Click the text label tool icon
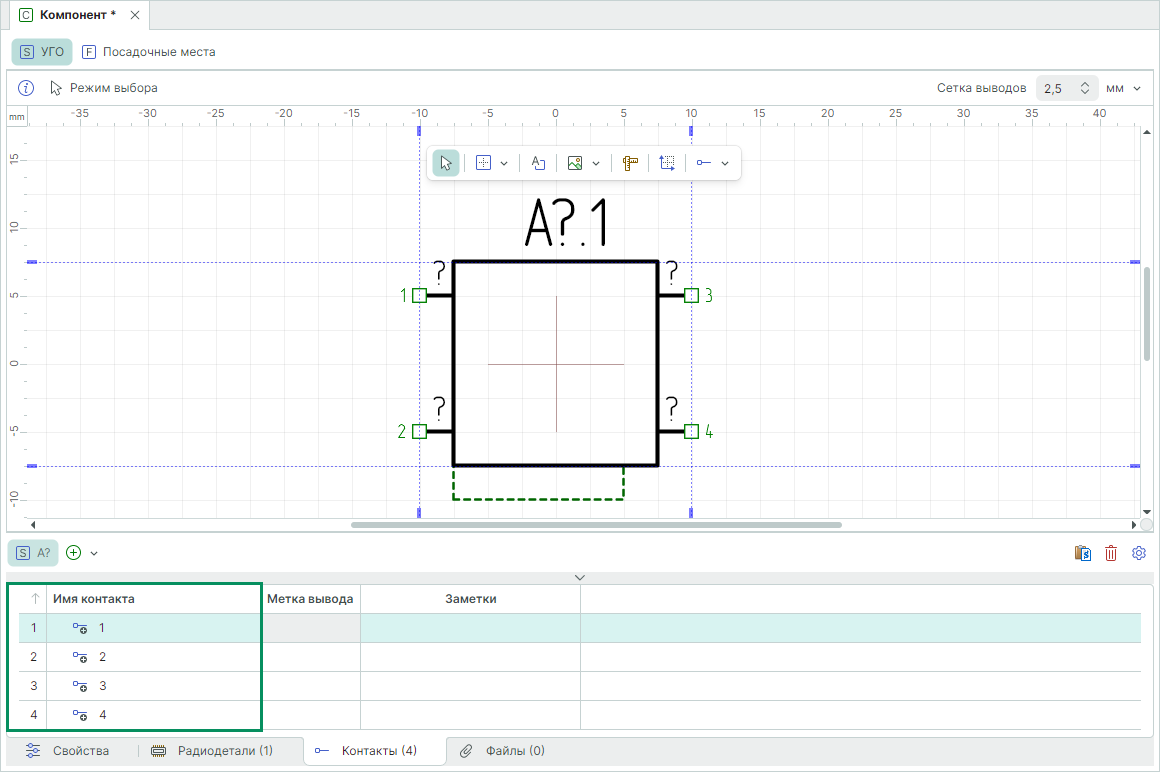This screenshot has width=1160, height=772. [538, 163]
